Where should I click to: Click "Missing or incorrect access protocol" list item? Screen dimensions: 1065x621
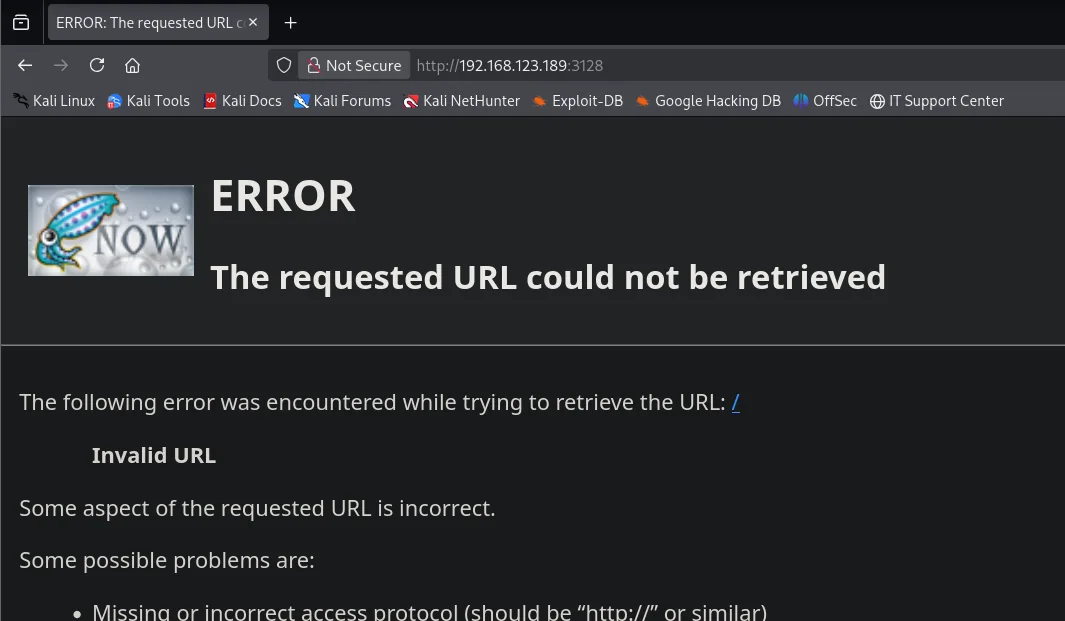coord(429,611)
